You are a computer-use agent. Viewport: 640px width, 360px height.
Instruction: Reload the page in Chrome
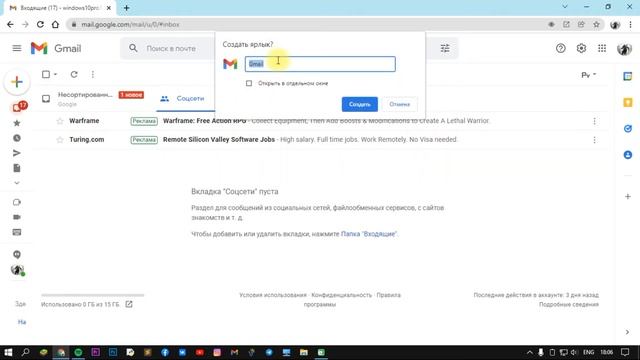[x=40, y=24]
